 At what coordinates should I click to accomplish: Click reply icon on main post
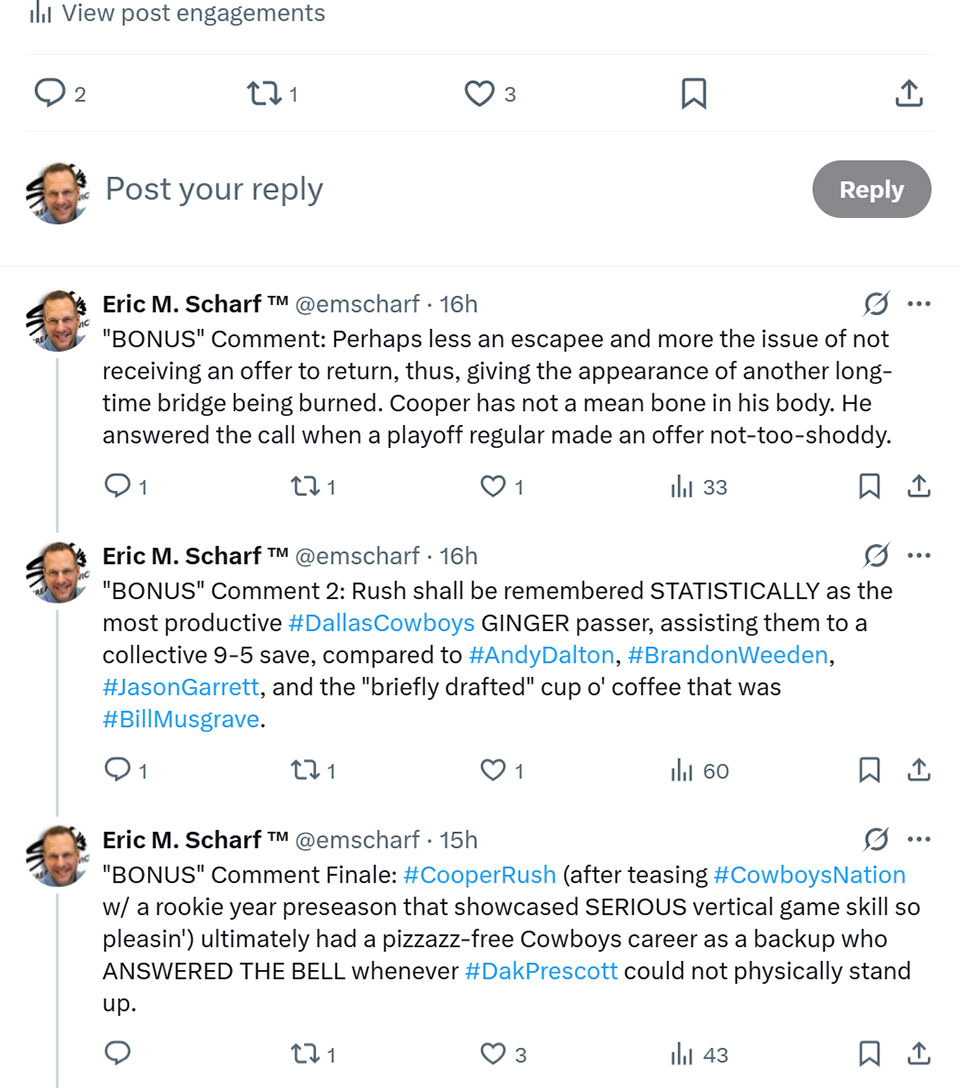click(x=50, y=93)
